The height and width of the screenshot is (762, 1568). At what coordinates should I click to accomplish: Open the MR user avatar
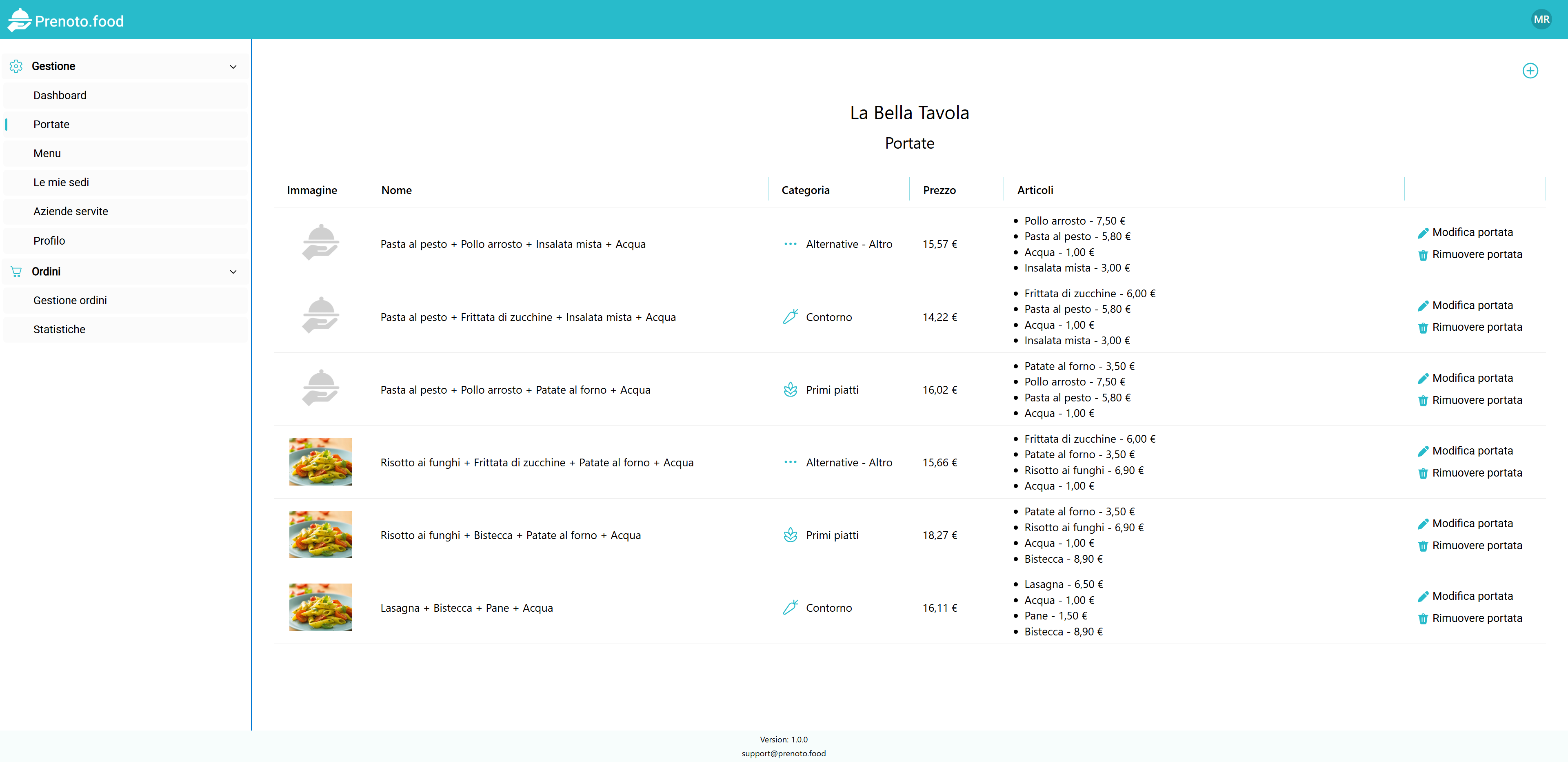tap(1541, 20)
